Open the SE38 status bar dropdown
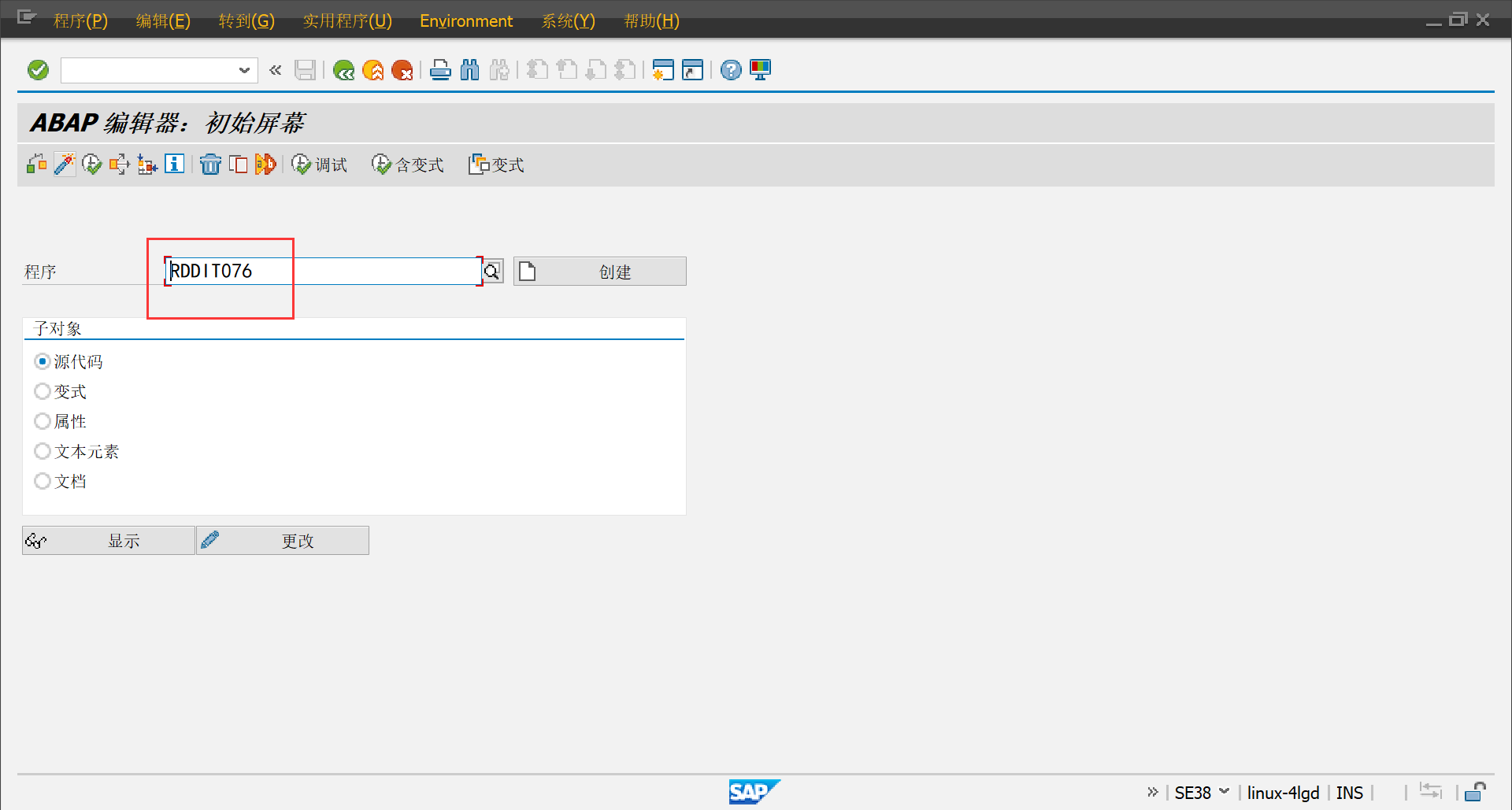Screen dimensions: 1512x810 (1225, 792)
